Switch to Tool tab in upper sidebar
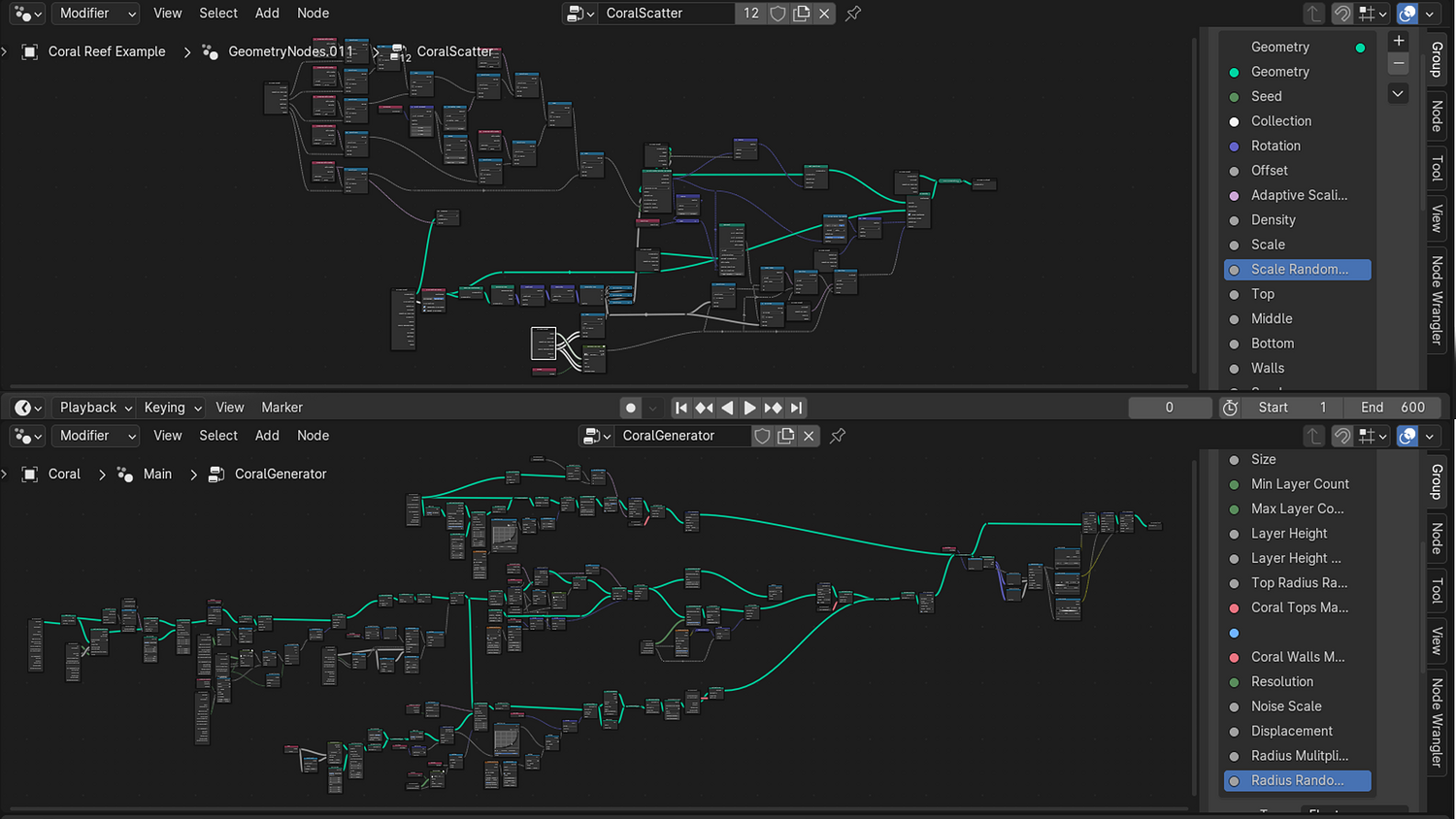This screenshot has height=819, width=1456. click(1438, 168)
